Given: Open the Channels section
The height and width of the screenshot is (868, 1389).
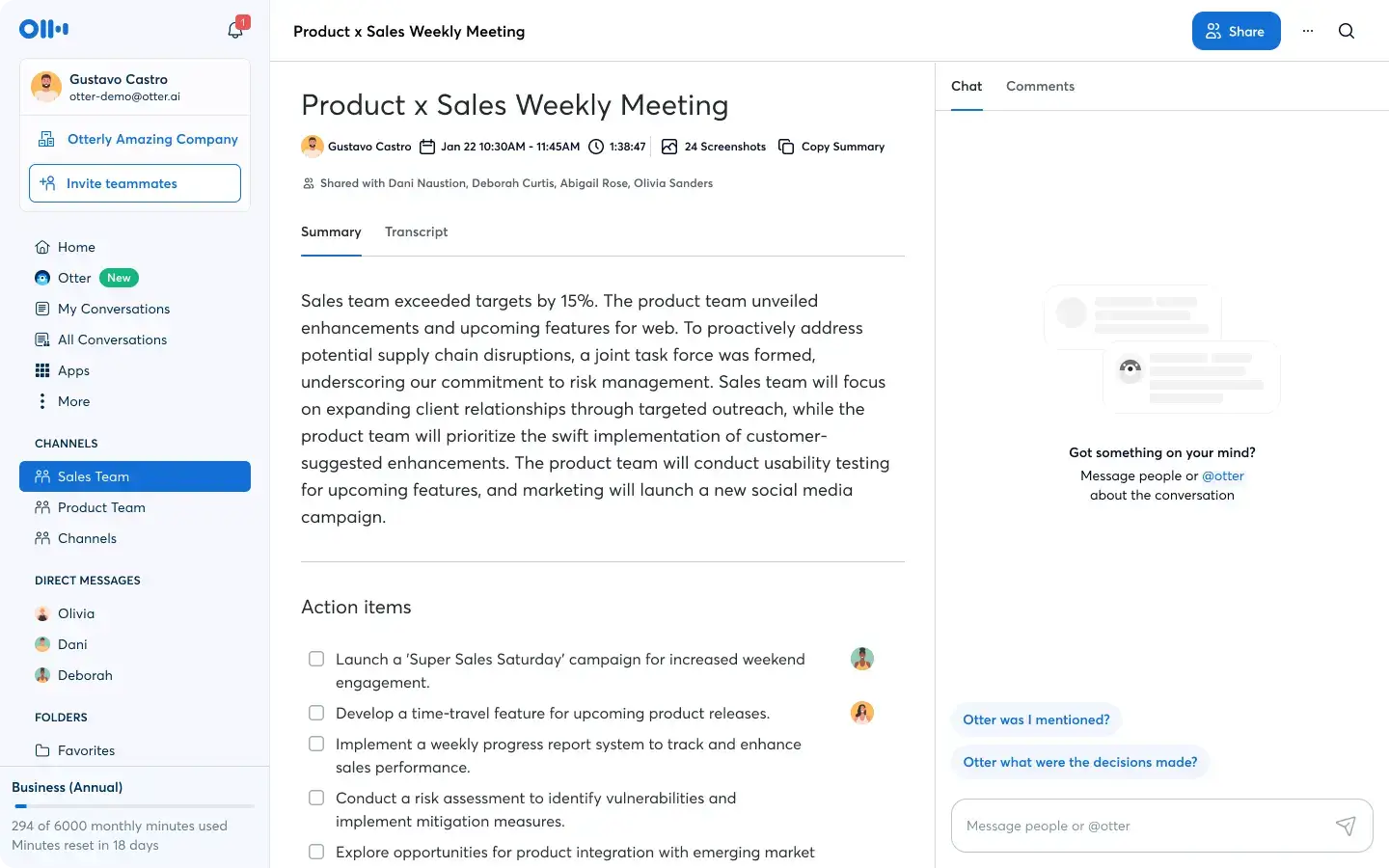Looking at the screenshot, I should pyautogui.click(x=87, y=538).
